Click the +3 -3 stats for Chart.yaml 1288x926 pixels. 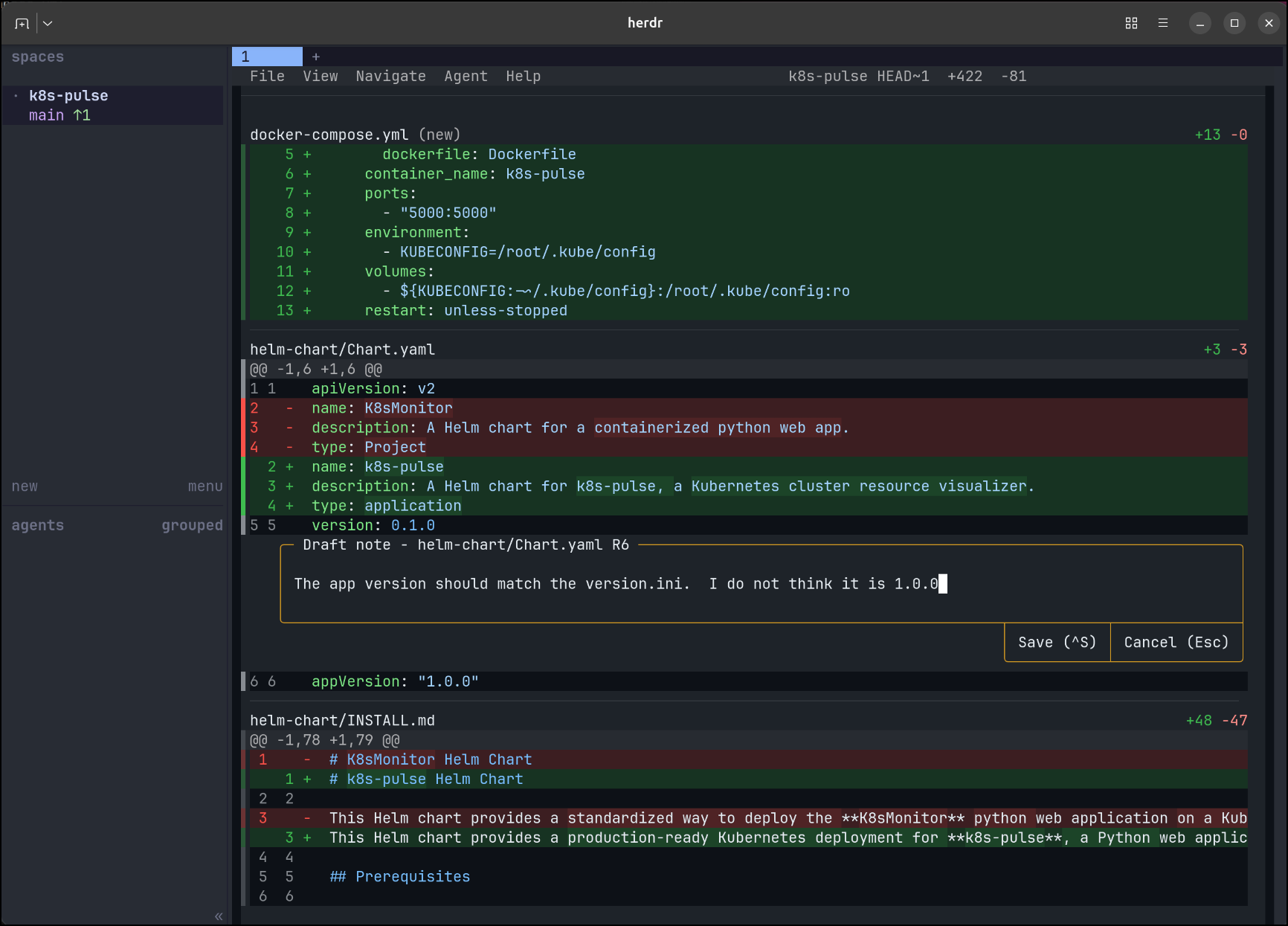pyautogui.click(x=1225, y=350)
